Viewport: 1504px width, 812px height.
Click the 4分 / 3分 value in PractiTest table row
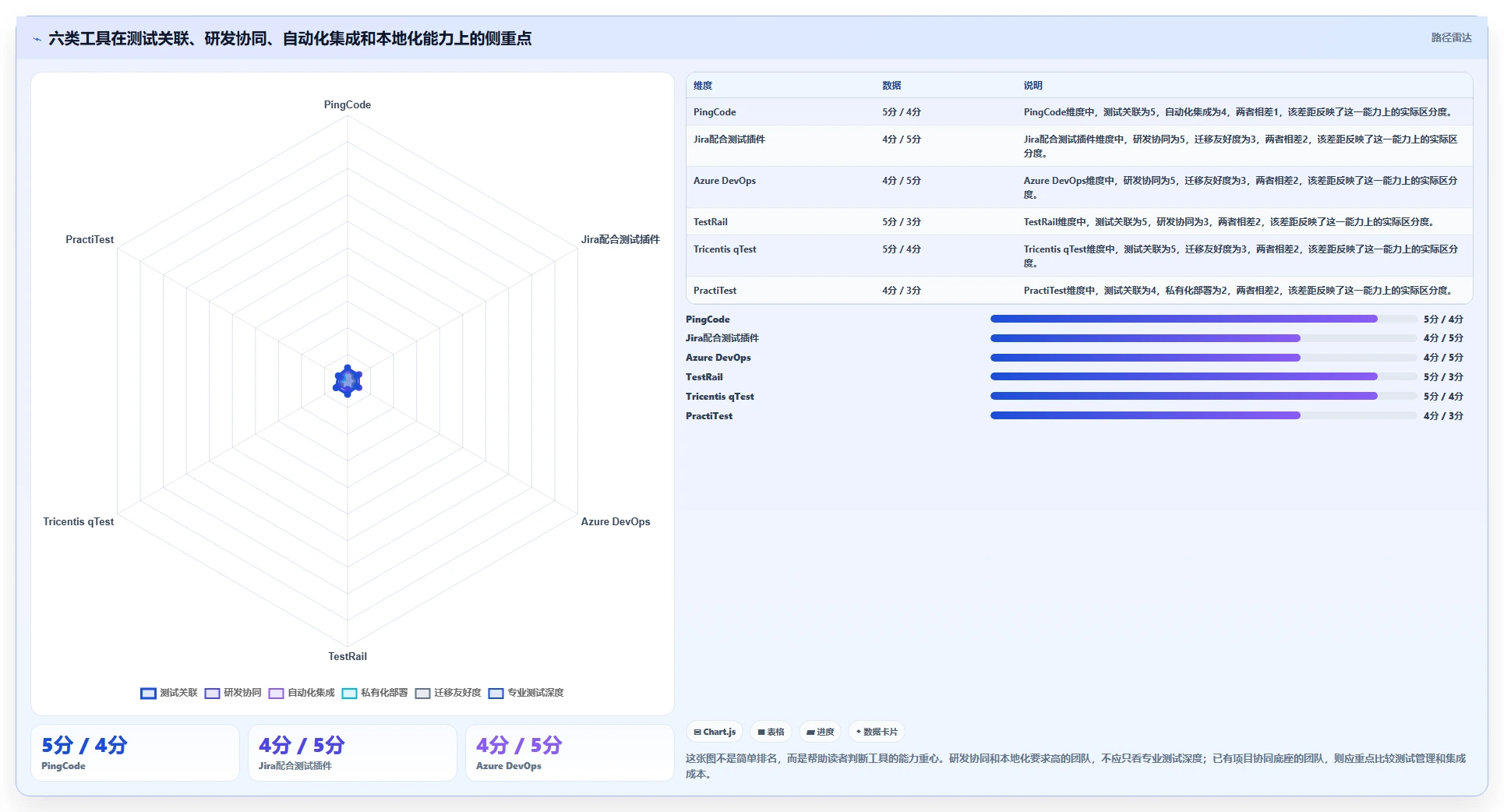902,291
